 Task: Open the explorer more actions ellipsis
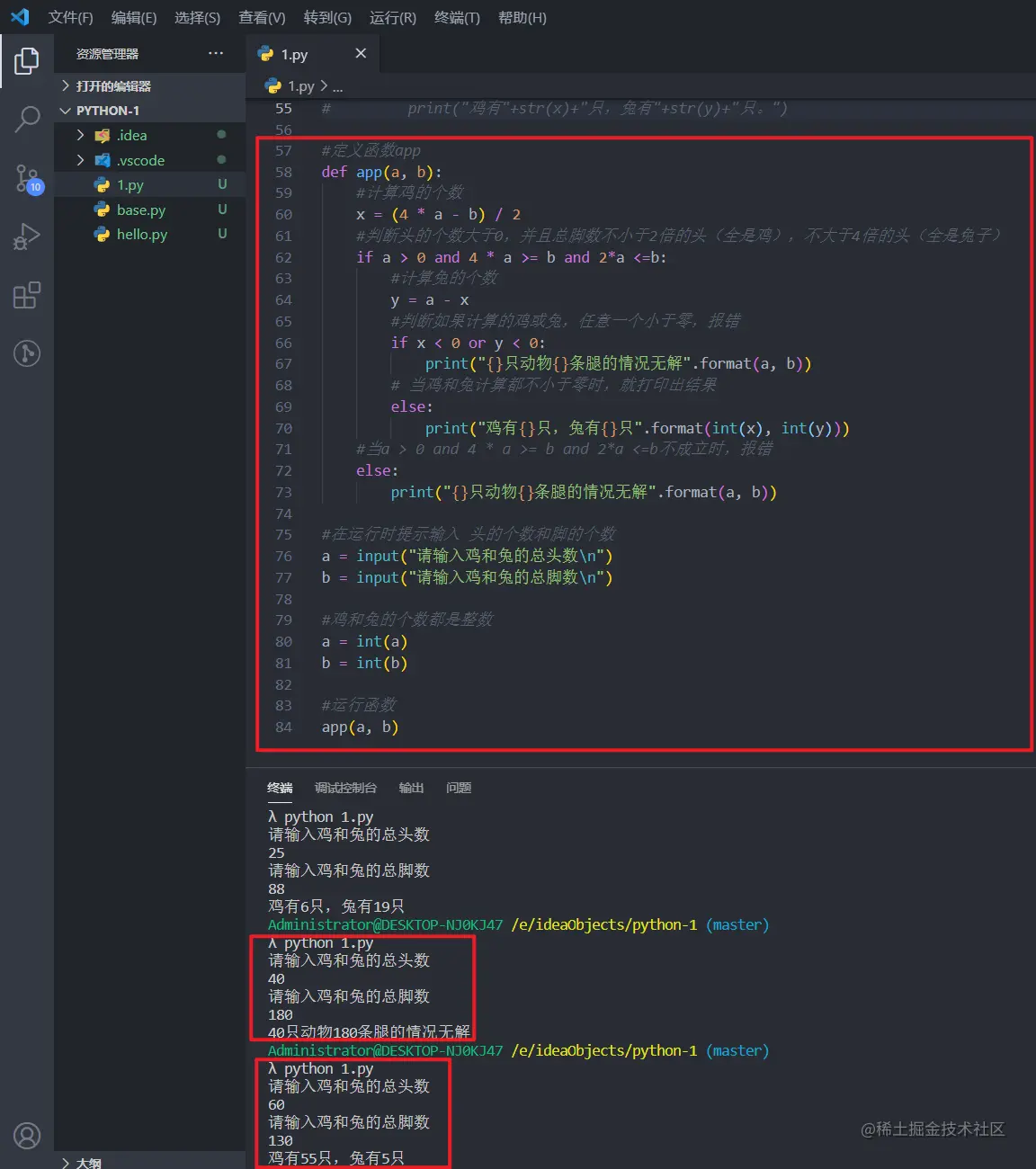click(x=216, y=54)
